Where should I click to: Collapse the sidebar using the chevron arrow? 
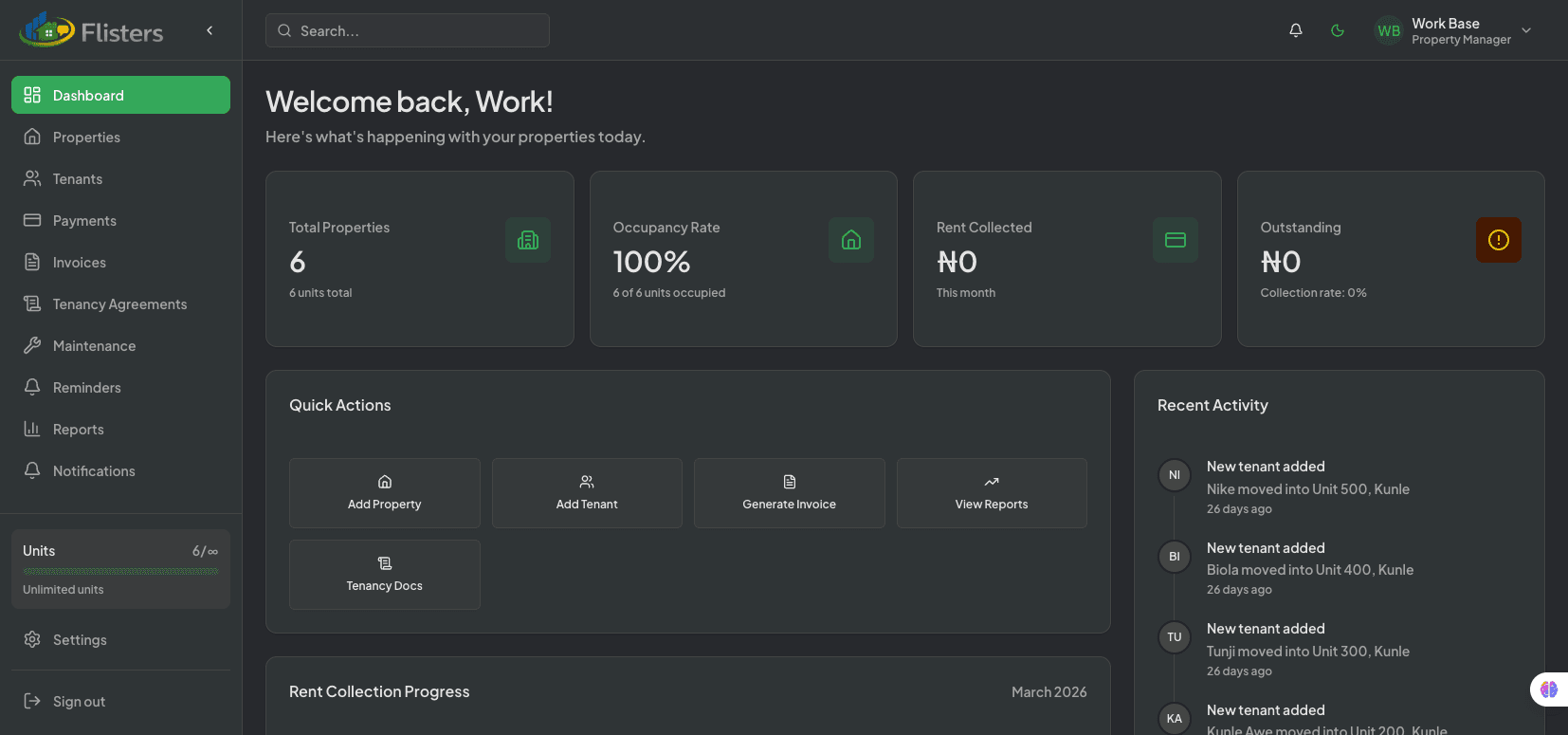210,30
